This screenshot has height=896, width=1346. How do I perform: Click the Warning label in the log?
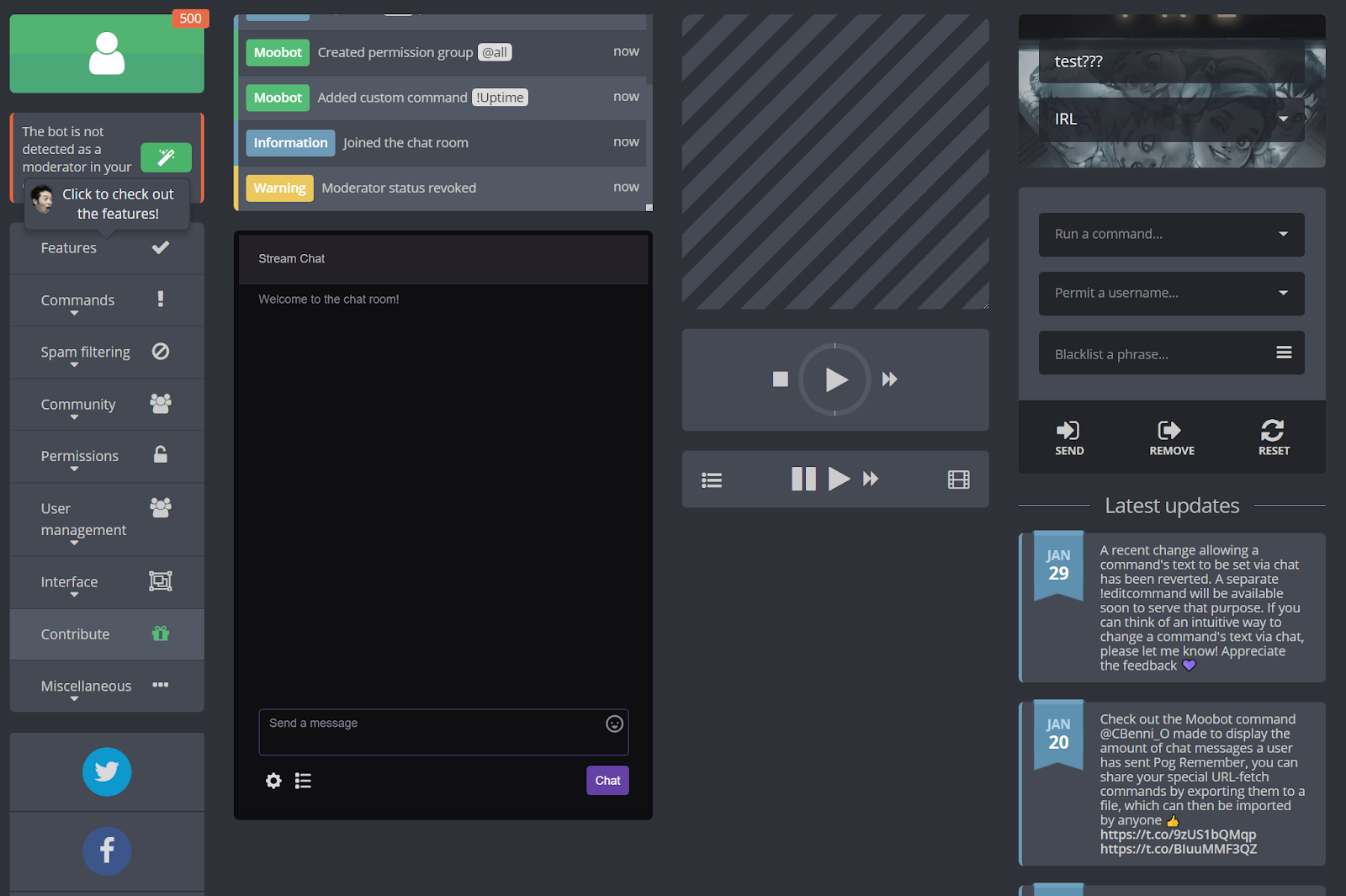(279, 188)
